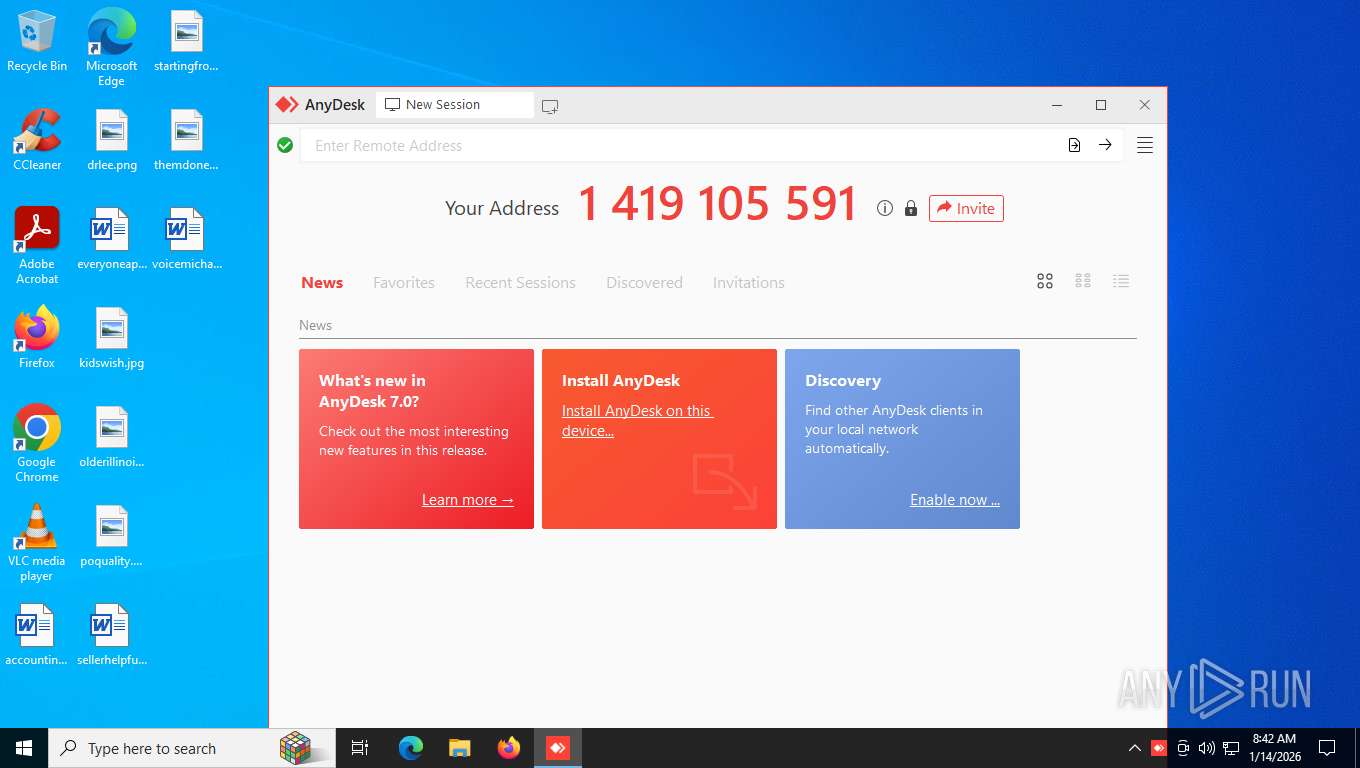Viewport: 1360px width, 768px height.
Task: Switch to Recent Sessions tab
Action: (x=520, y=283)
